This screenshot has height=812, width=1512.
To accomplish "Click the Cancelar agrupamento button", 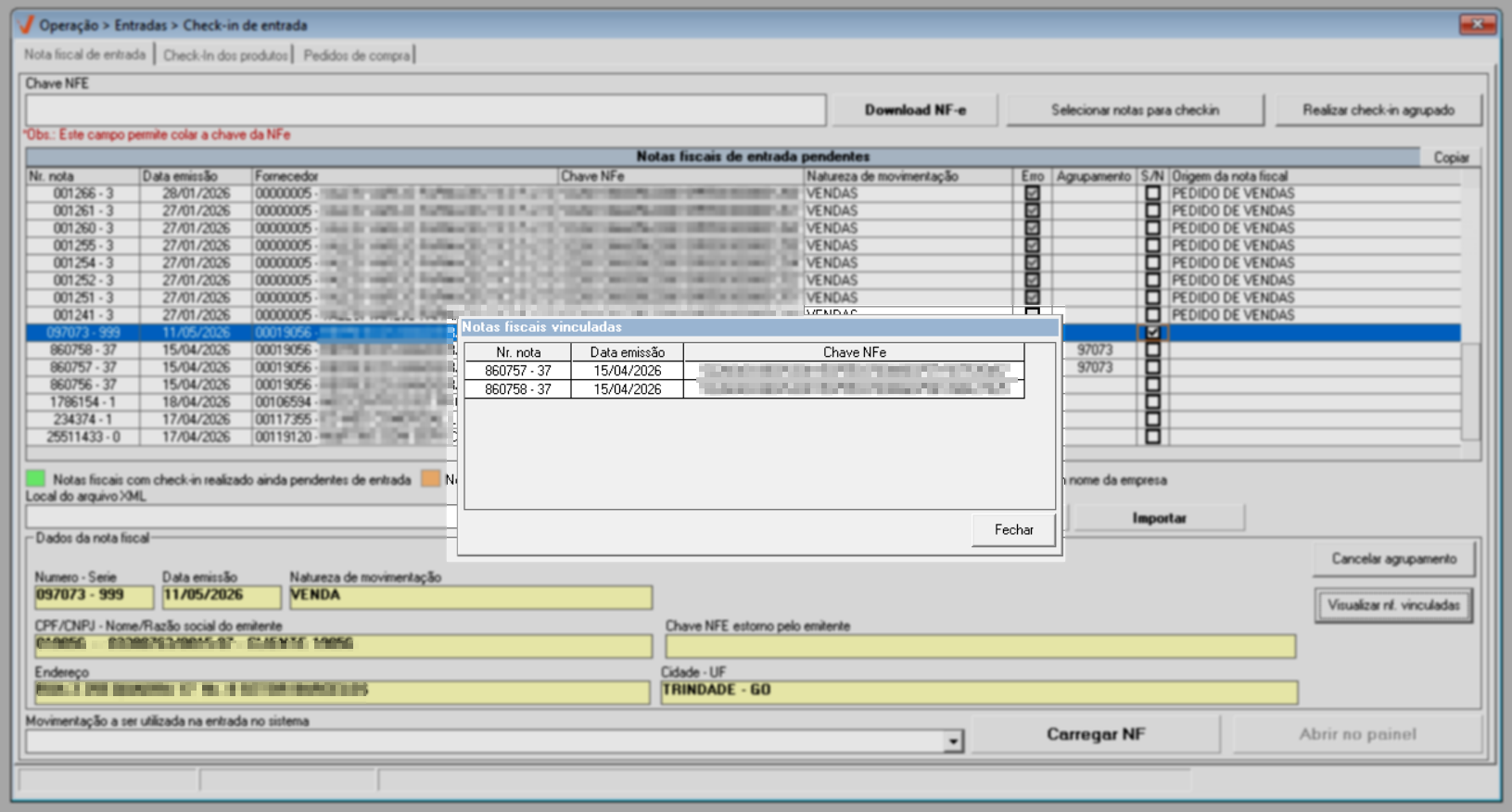I will click(1393, 559).
